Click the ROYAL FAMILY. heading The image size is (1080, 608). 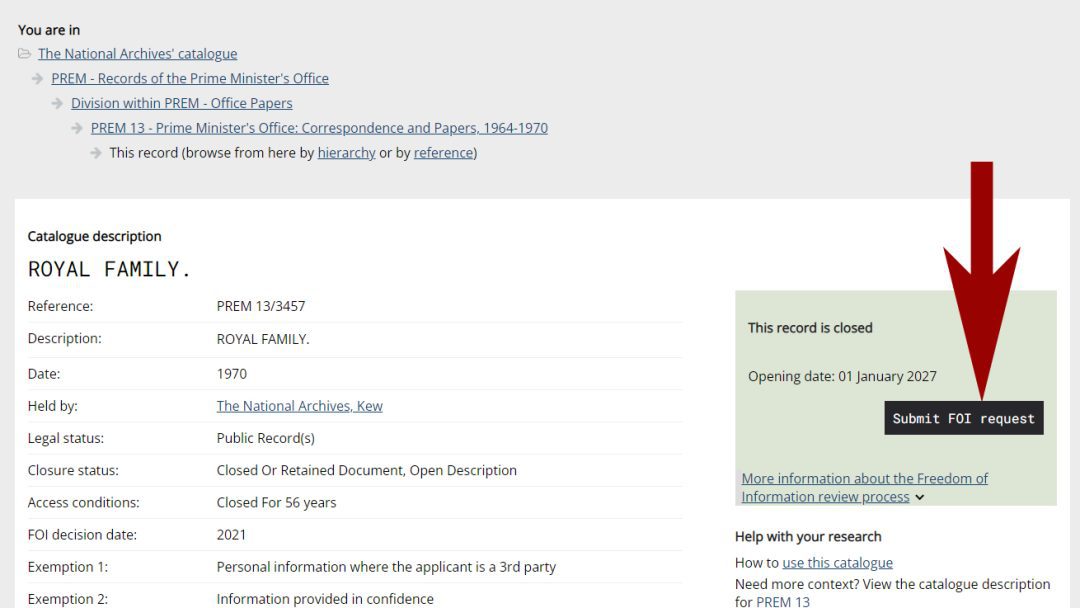tap(109, 269)
